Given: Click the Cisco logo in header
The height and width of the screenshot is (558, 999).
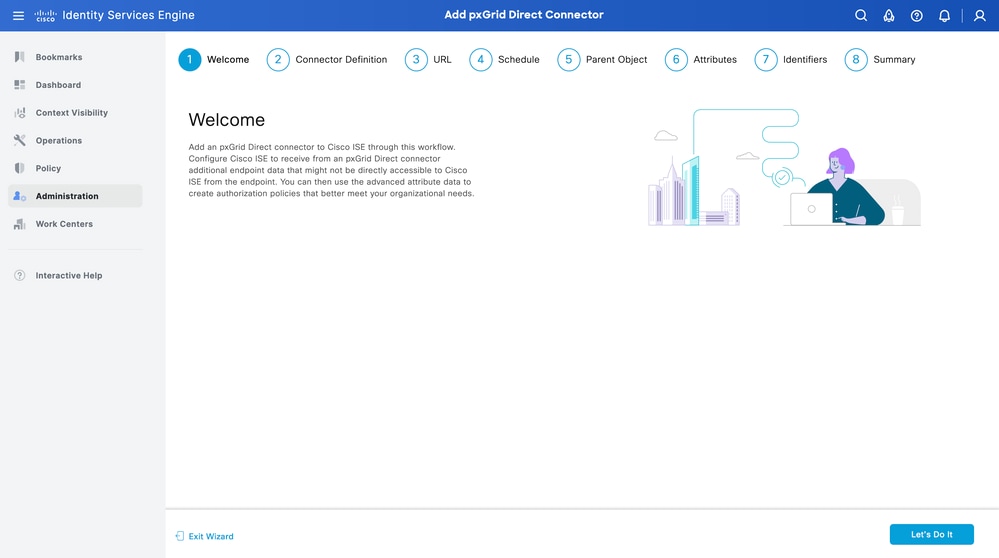Looking at the screenshot, I should coord(45,15).
